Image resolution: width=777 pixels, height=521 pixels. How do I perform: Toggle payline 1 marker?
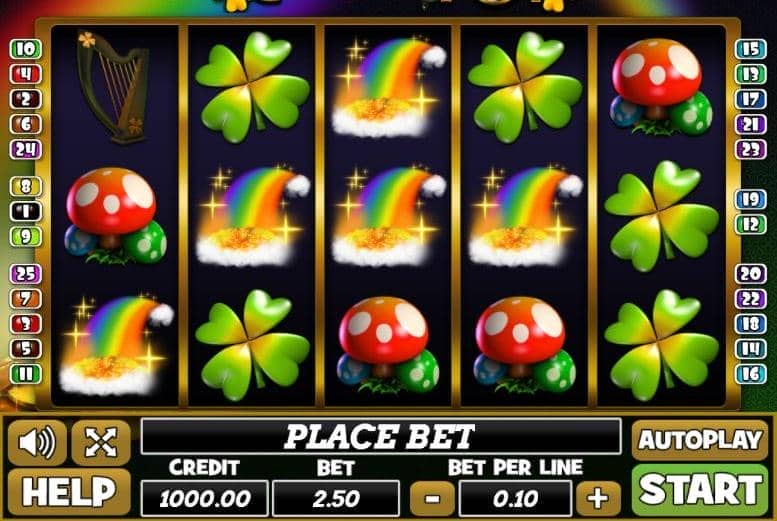pyautogui.click(x=26, y=212)
